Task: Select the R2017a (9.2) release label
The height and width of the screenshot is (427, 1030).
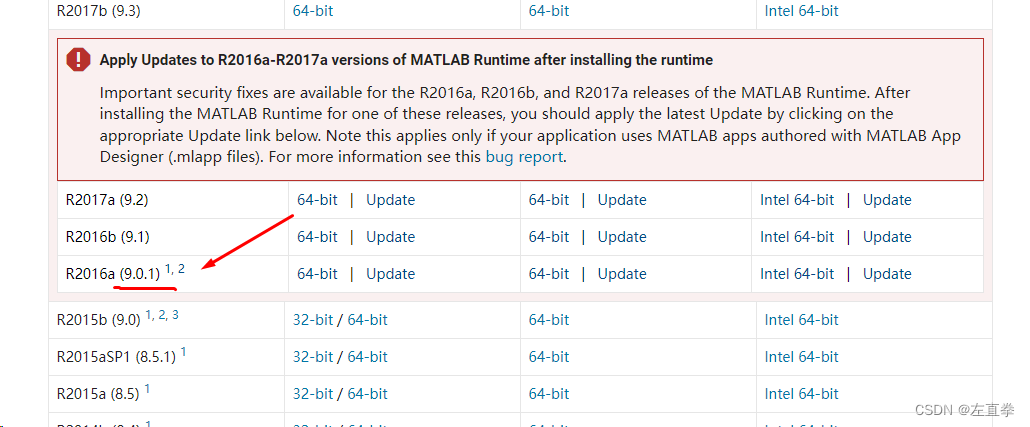Action: pos(106,200)
